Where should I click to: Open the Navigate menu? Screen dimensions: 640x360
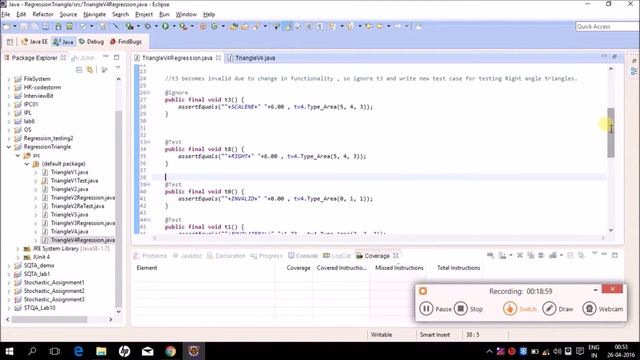[94, 14]
